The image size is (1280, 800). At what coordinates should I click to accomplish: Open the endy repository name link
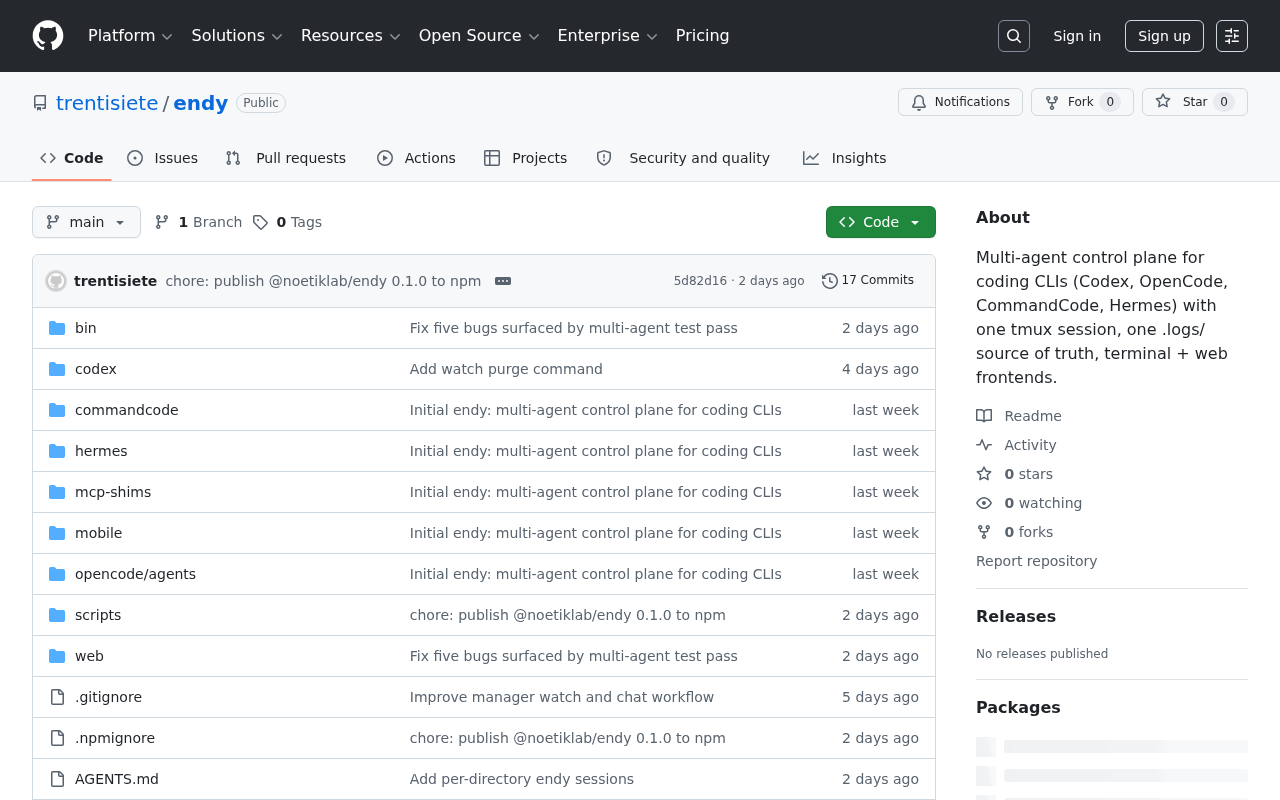coord(200,103)
